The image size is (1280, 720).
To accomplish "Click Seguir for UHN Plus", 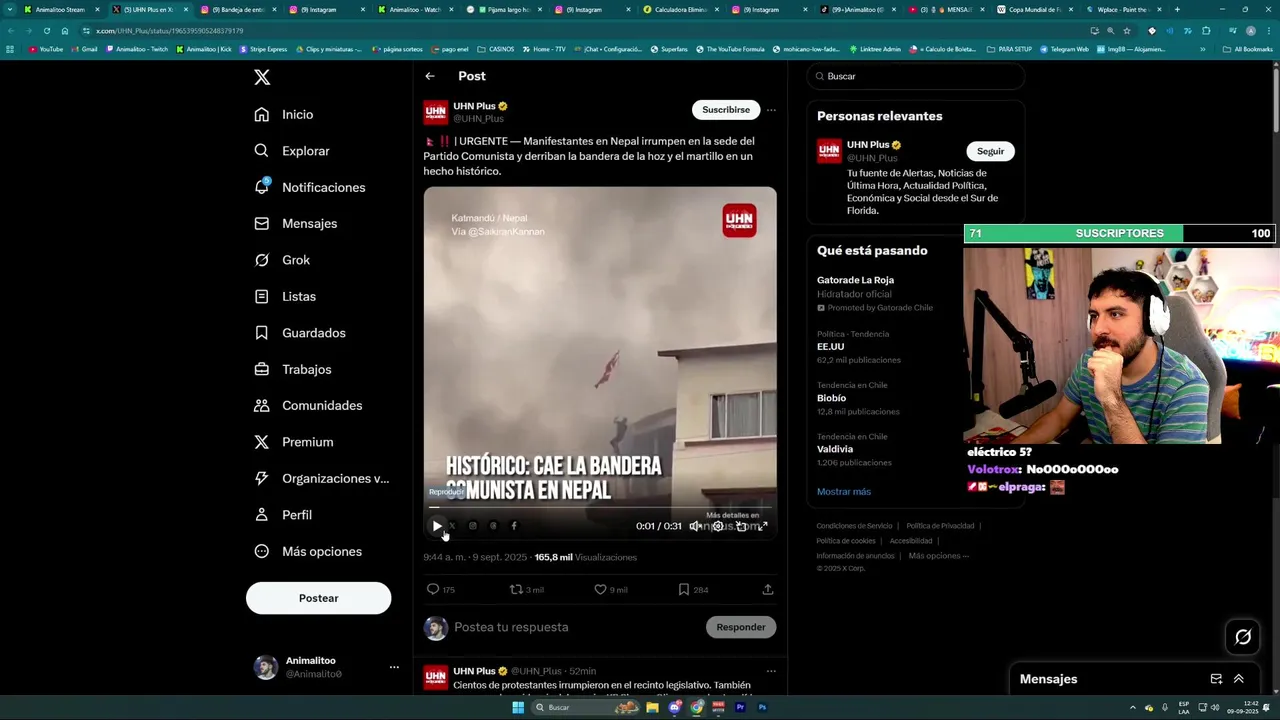I will [990, 151].
